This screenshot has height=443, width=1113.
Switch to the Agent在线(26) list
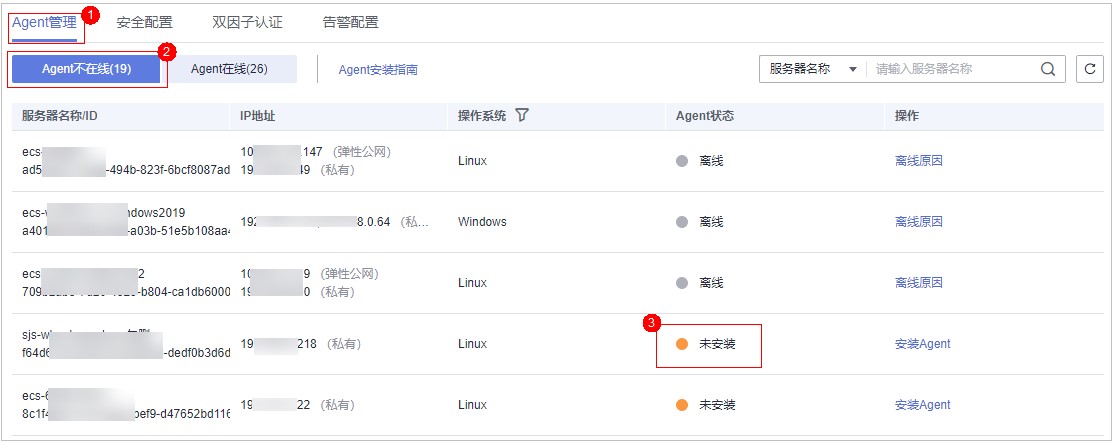[x=229, y=69]
